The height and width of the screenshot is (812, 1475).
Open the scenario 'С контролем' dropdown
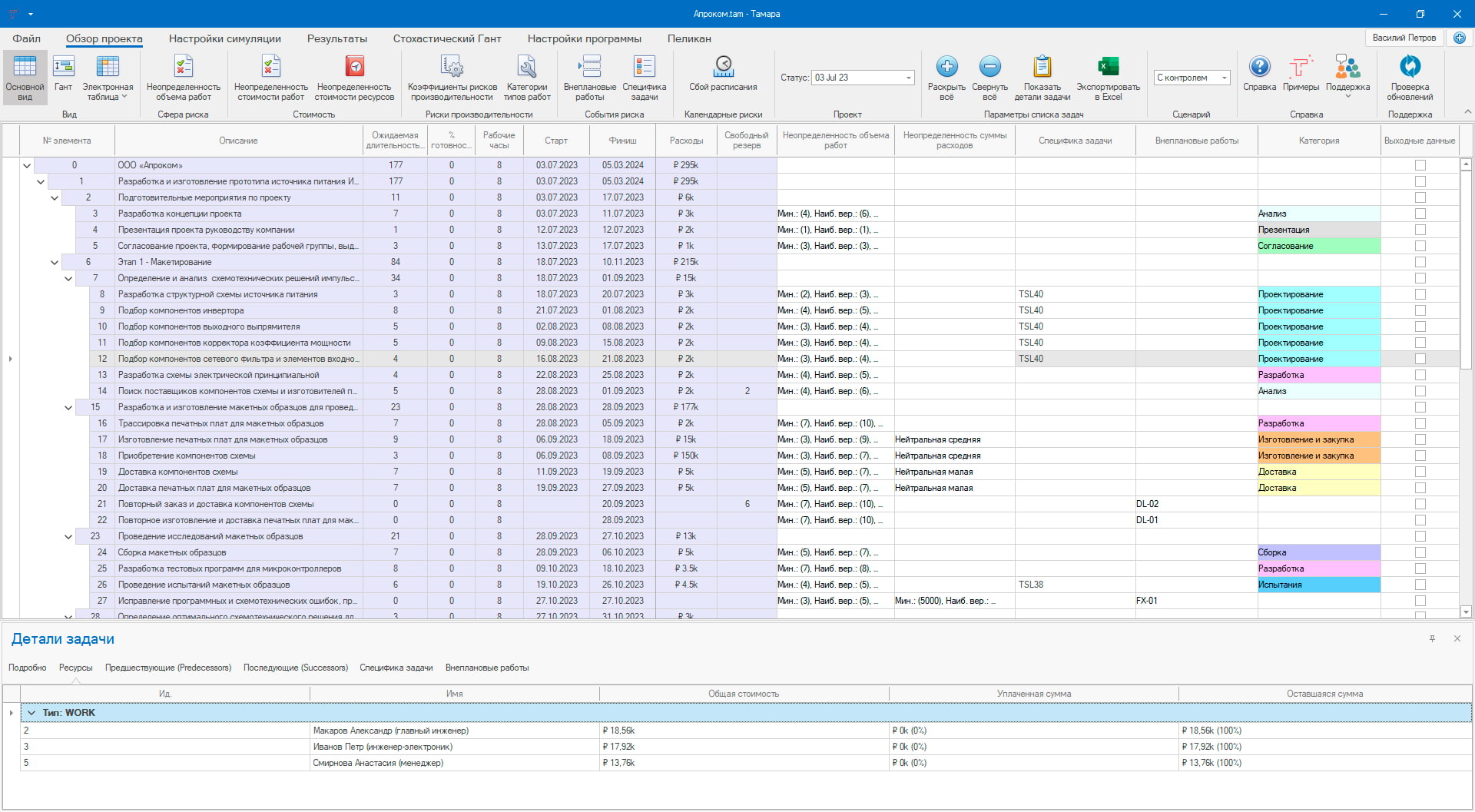pyautogui.click(x=1224, y=78)
